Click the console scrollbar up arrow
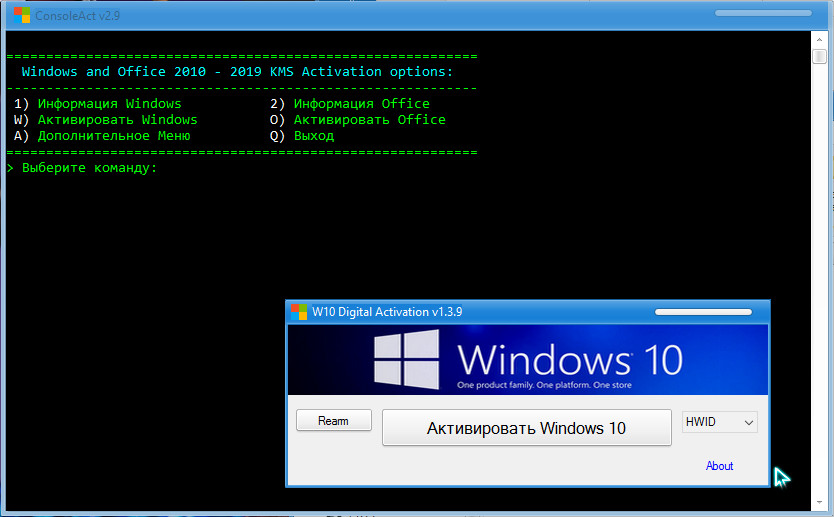 point(819,55)
